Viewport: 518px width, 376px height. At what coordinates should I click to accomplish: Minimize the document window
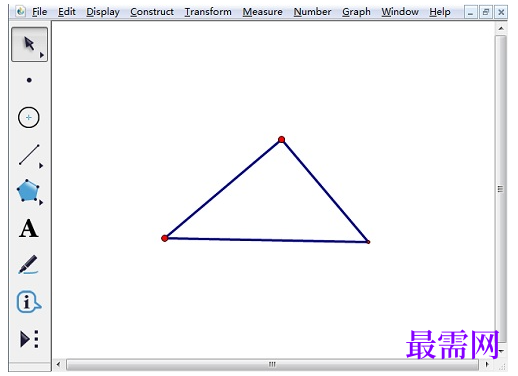coord(470,13)
